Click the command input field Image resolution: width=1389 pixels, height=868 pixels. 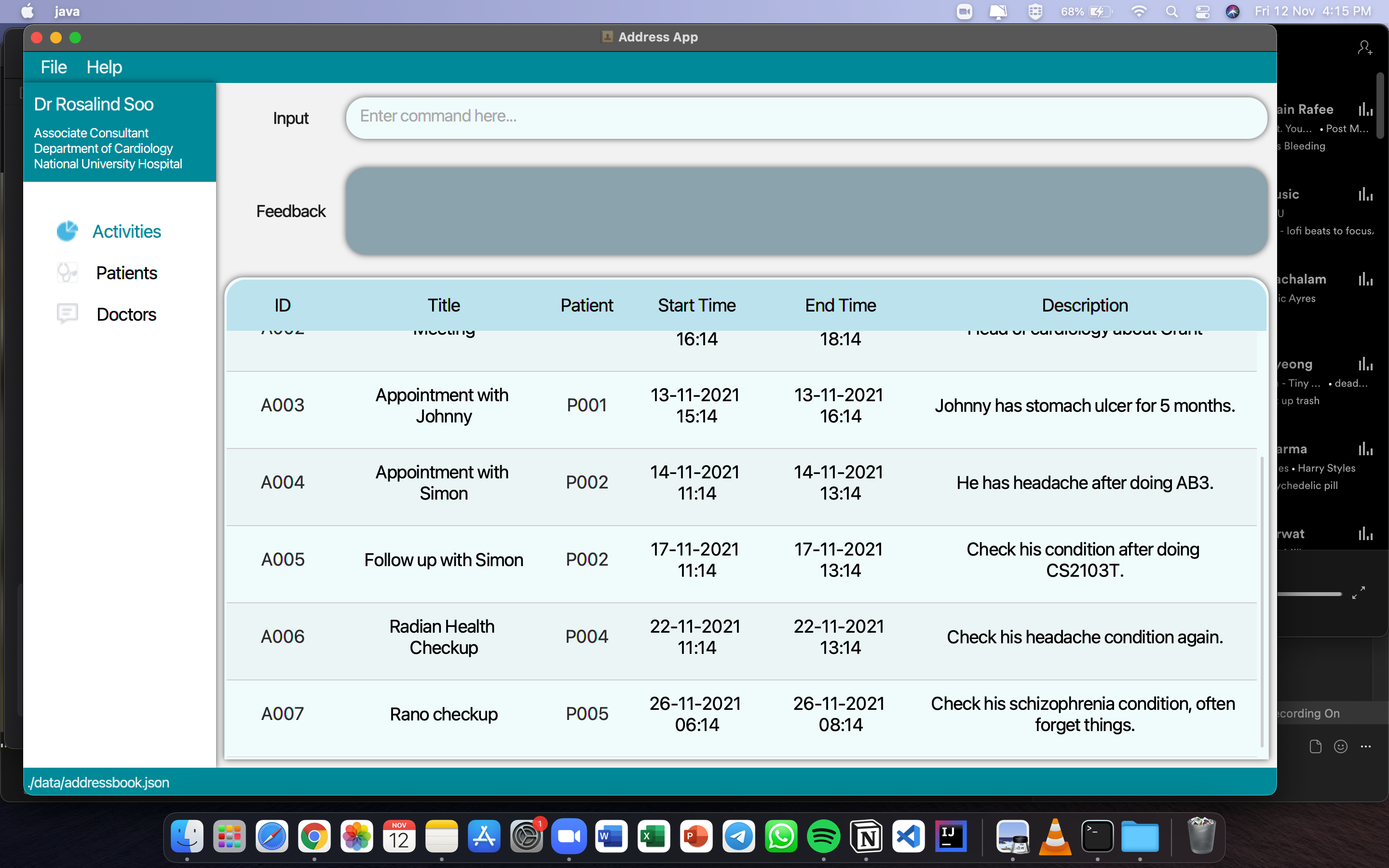pos(805,117)
